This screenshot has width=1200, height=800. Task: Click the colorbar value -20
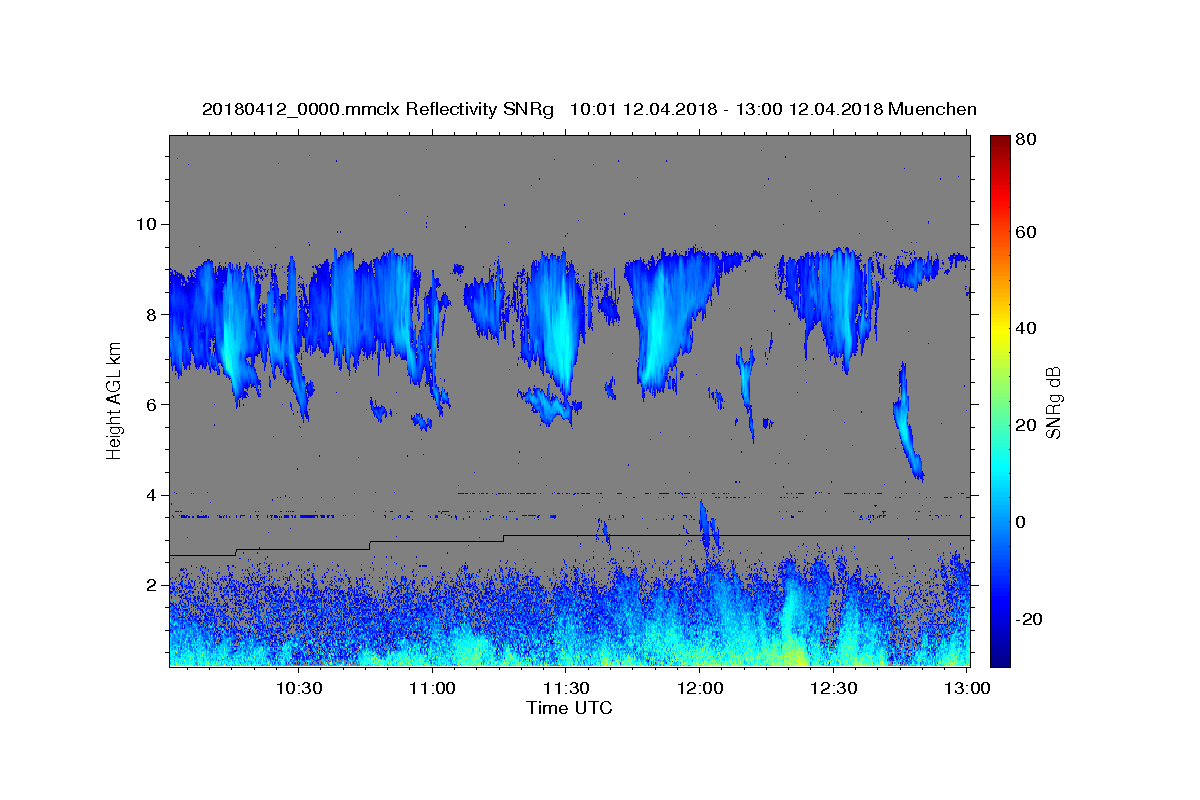(1029, 619)
